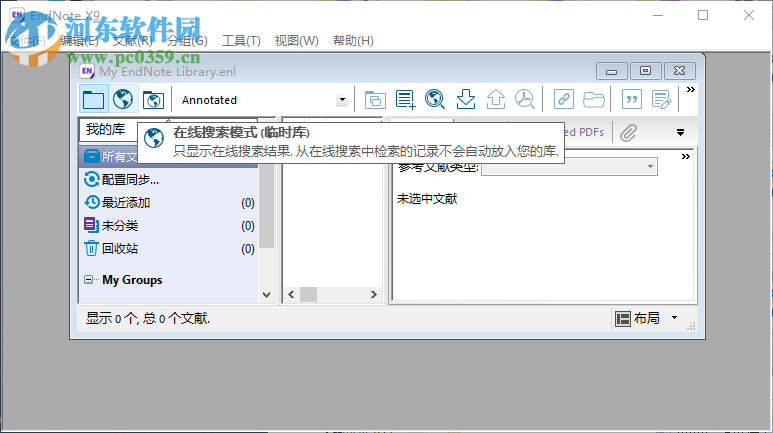Viewport: 773px width, 433px height.
Task: Click the Import download-arrow icon
Action: click(465, 100)
